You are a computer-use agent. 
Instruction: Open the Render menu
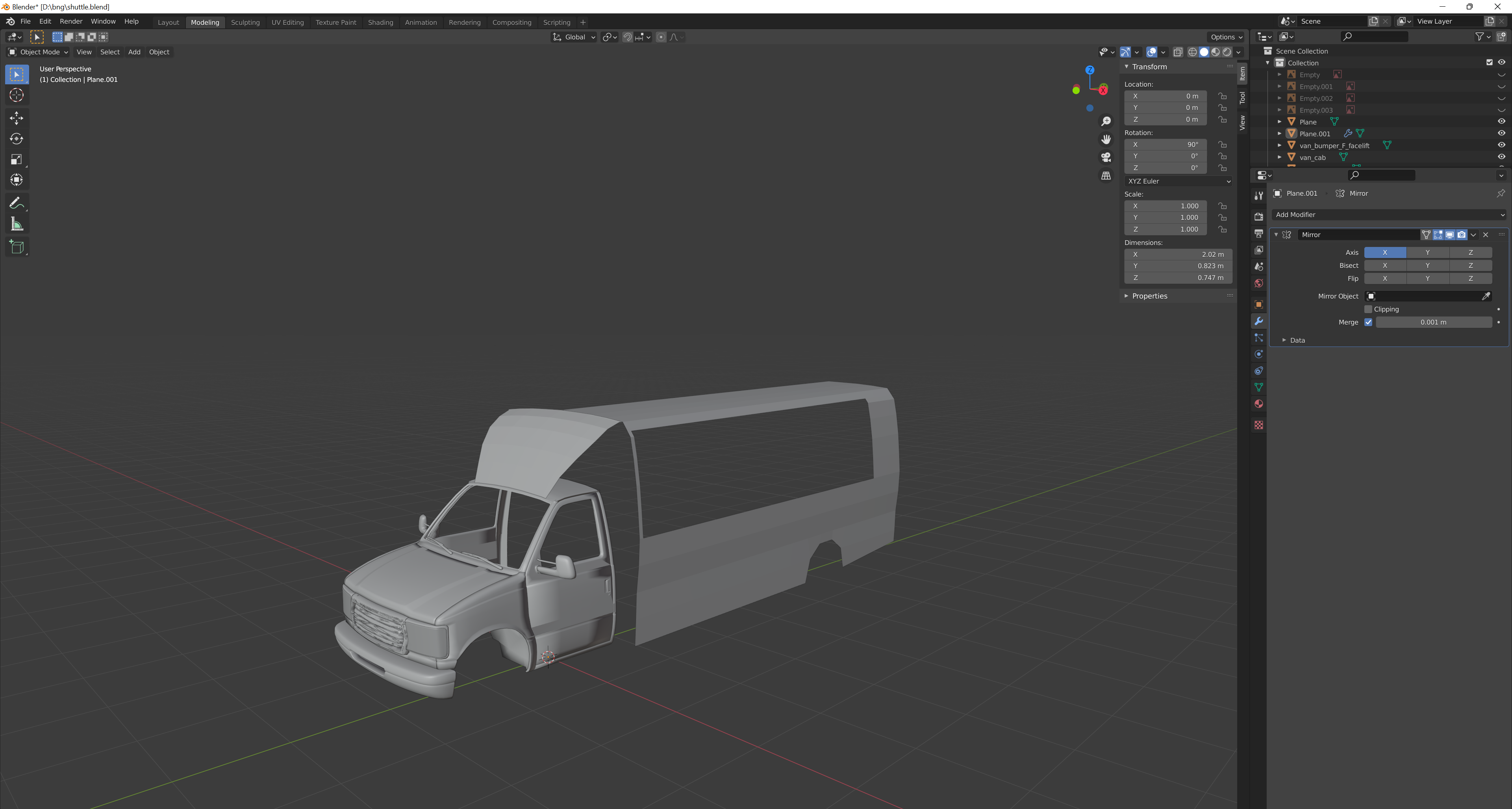(71, 21)
